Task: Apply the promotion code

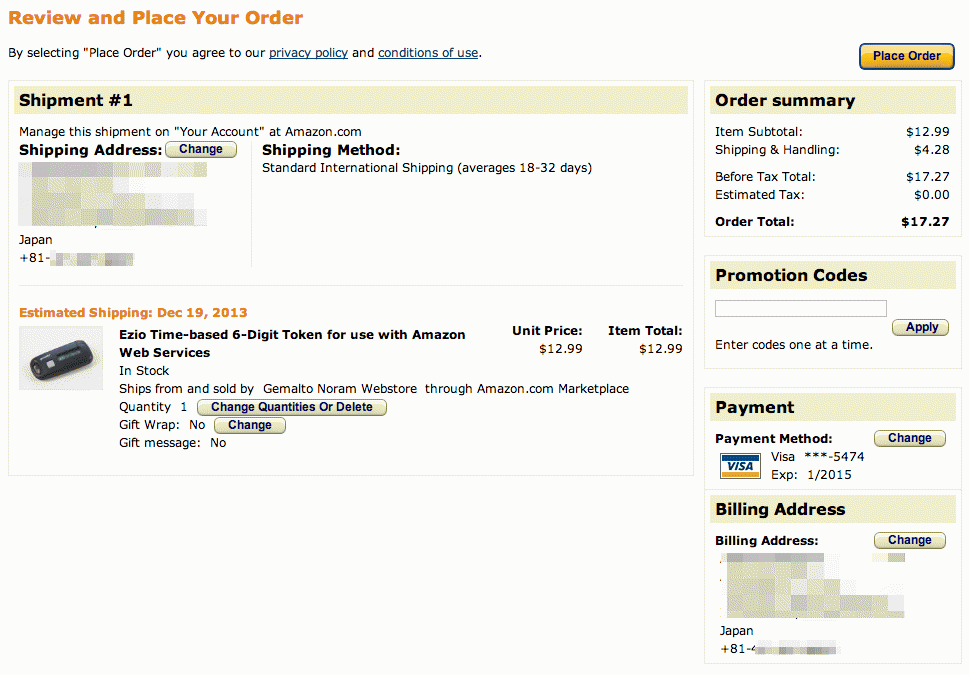Action: (x=922, y=328)
